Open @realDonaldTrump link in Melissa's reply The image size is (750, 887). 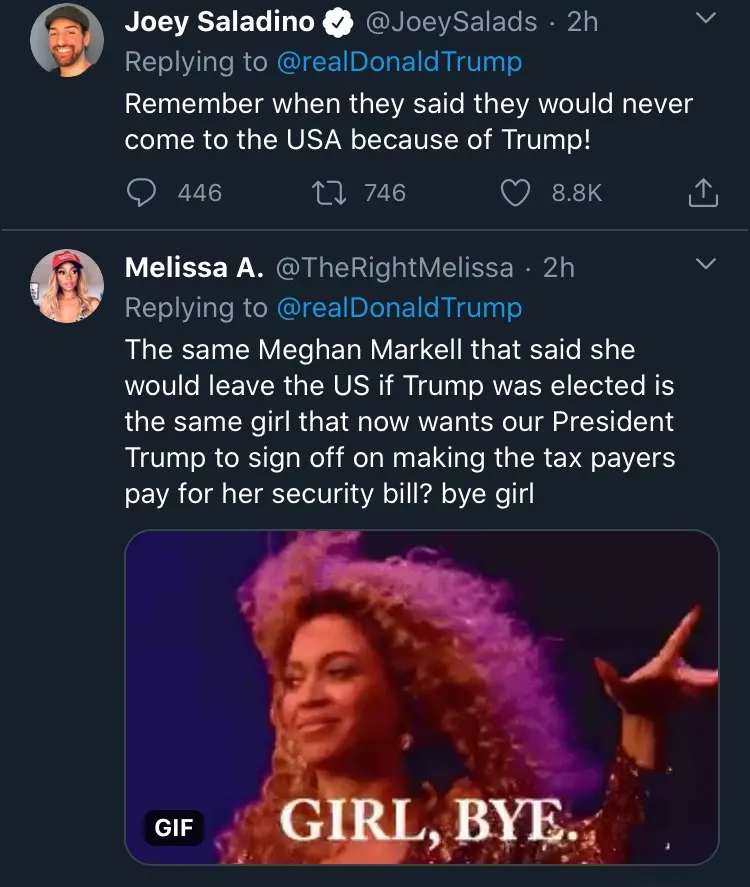point(400,308)
